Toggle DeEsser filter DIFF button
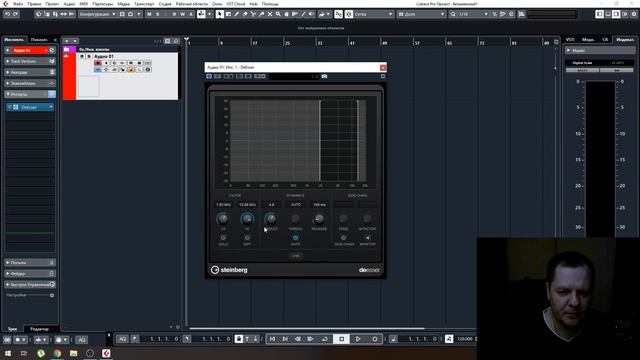Viewport: 640px width, 360px height. (x=247, y=238)
